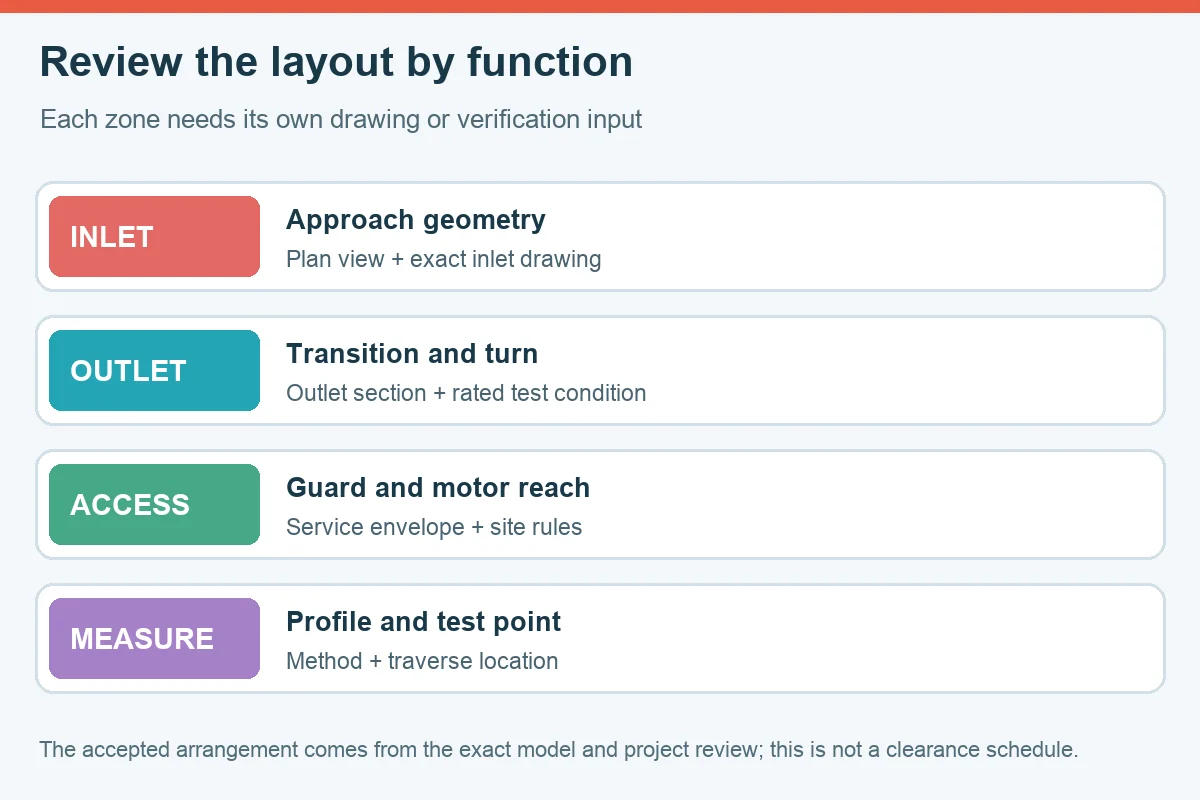Open the Approach geometry heading
This screenshot has height=800, width=1200.
(416, 220)
